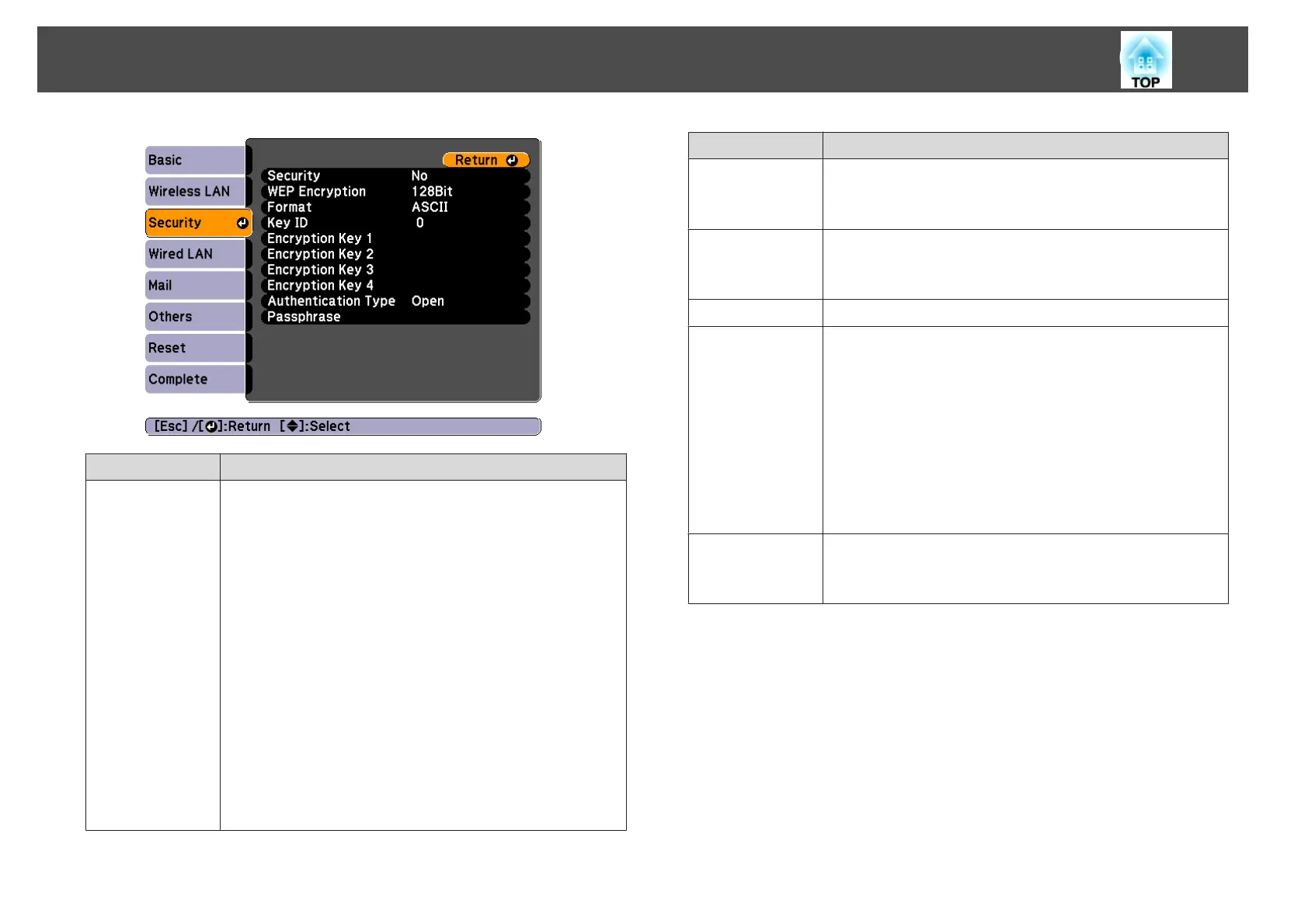Open the Mail menu tab
This screenshot has height=924, width=1308.
click(195, 285)
